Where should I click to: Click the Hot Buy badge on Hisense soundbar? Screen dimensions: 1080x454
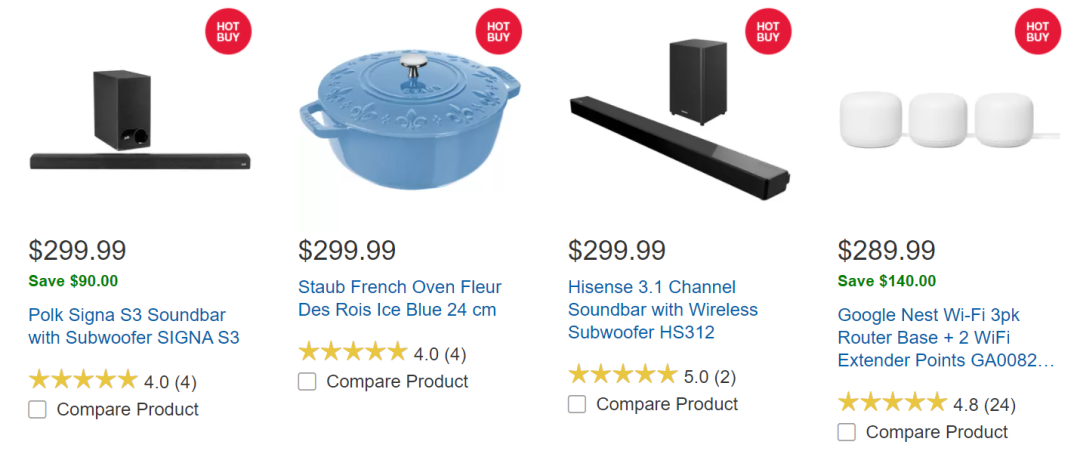[x=768, y=32]
